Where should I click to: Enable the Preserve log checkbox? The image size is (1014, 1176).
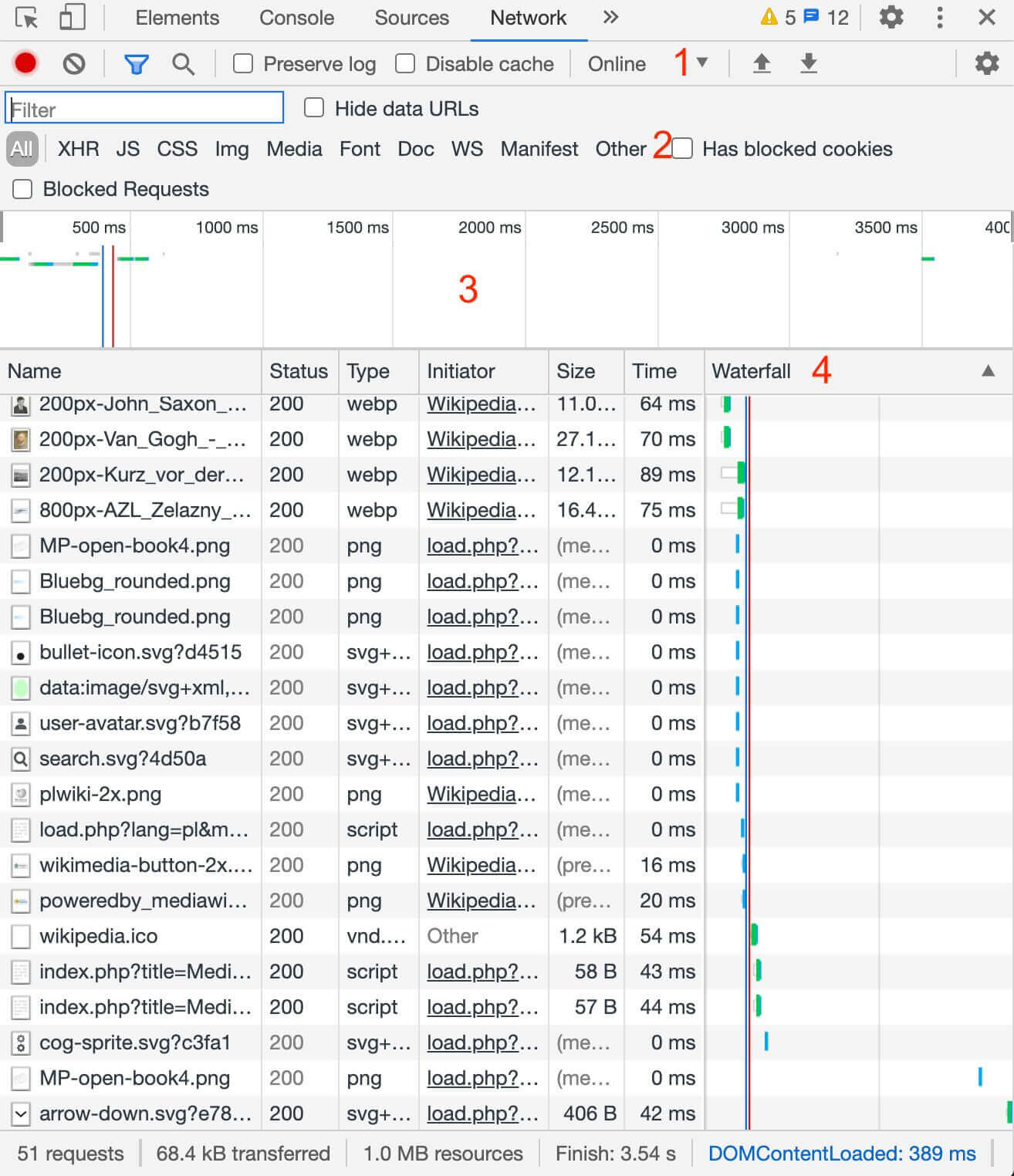click(x=243, y=64)
